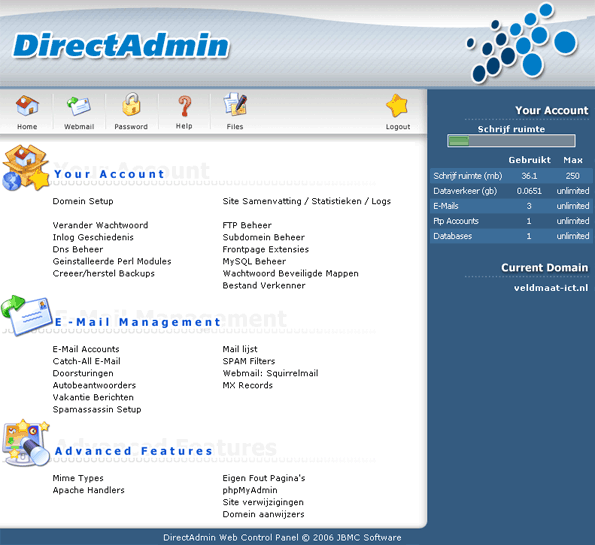Open the Bestand Verkenner link
595x545 pixels.
[x=264, y=286]
